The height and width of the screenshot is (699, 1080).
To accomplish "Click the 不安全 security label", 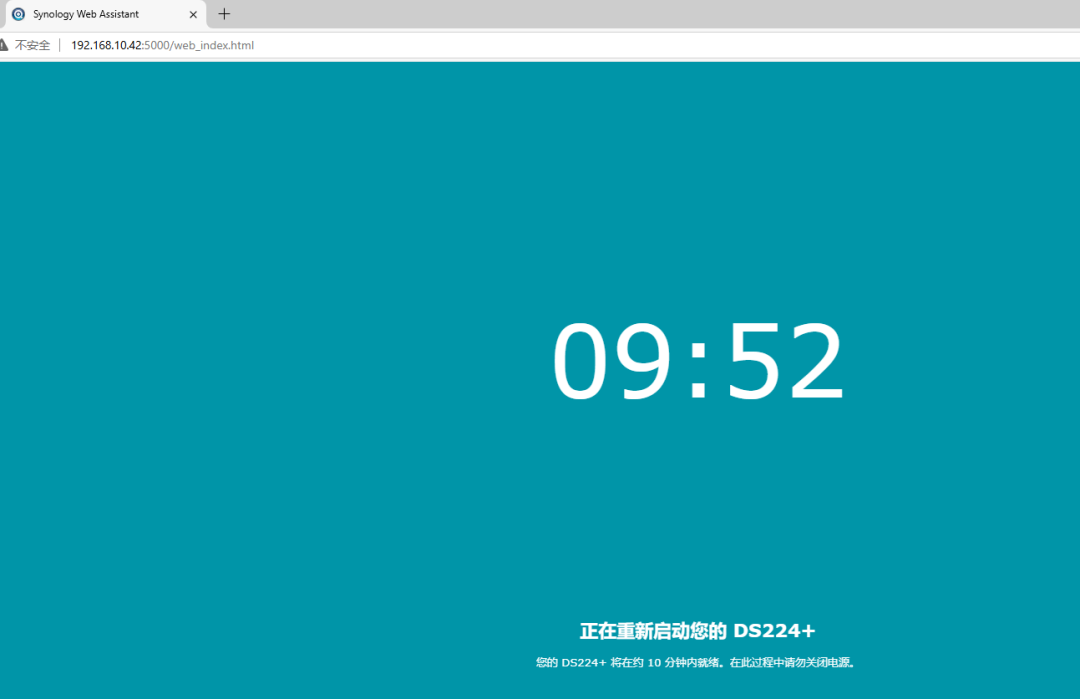I will (32, 45).
